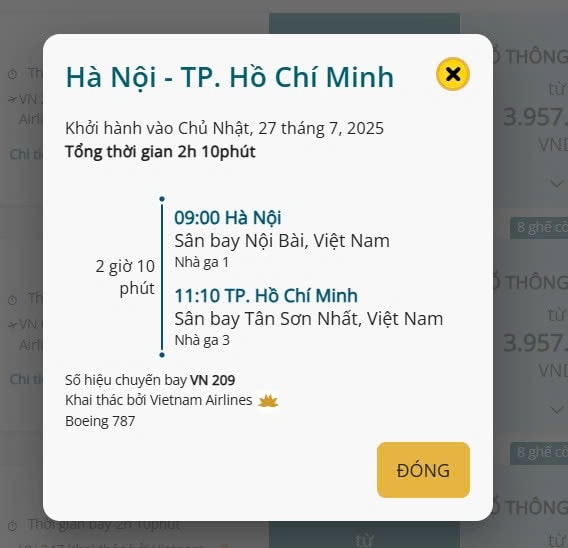Click the Vietnam Airlines lotus logo icon

[268, 401]
